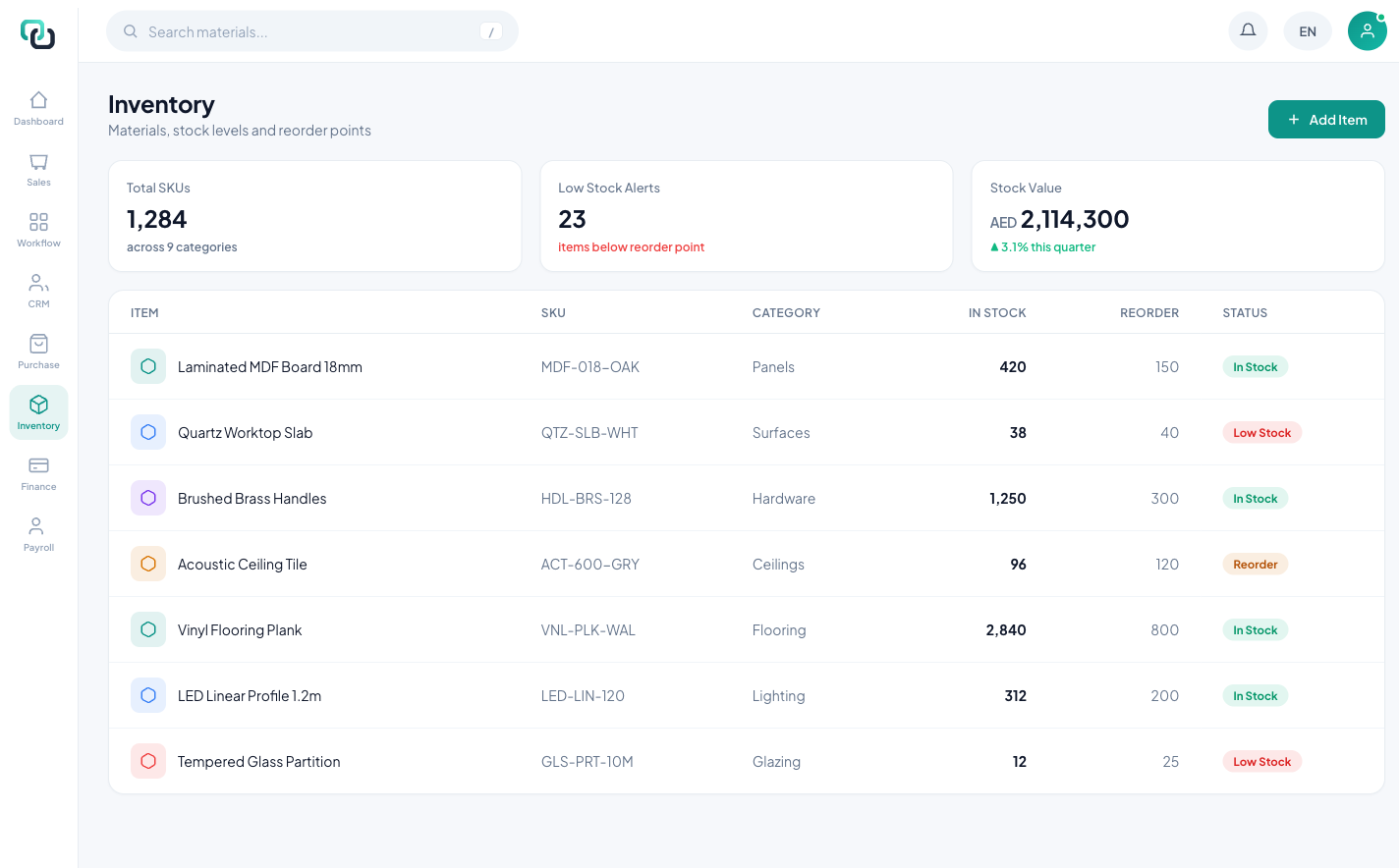
Task: Click SKU ACT-600-GRY
Action: point(590,565)
